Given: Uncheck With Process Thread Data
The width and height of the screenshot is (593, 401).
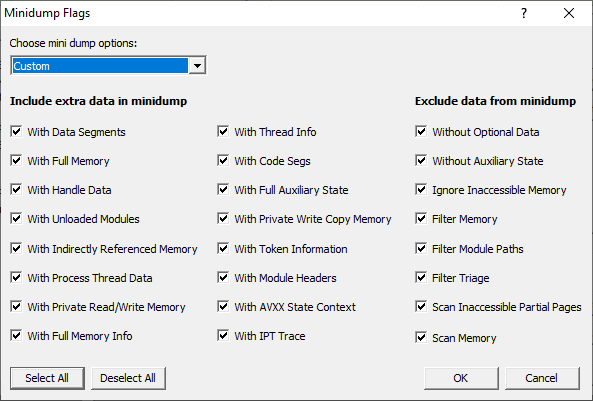Looking at the screenshot, I should [16, 278].
